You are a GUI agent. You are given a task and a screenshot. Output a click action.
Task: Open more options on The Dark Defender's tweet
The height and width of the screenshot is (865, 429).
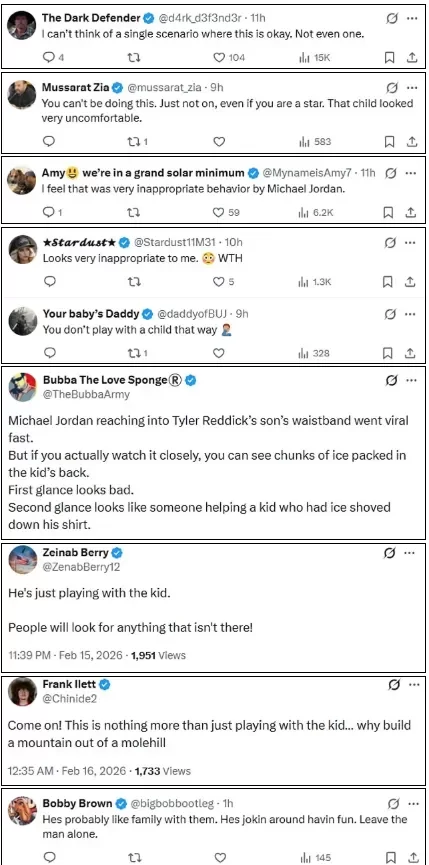click(x=411, y=18)
